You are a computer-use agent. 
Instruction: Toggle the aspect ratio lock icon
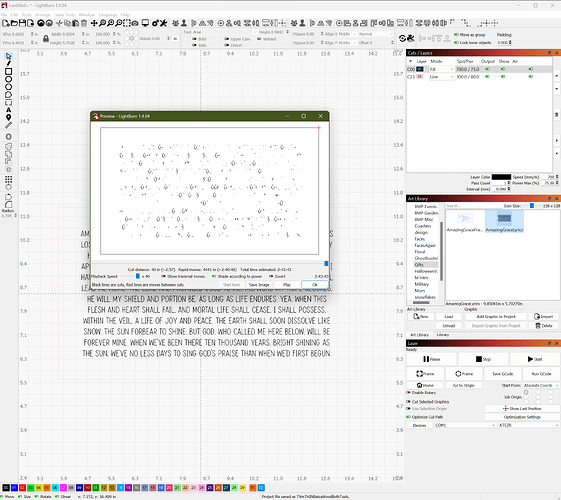pos(46,38)
